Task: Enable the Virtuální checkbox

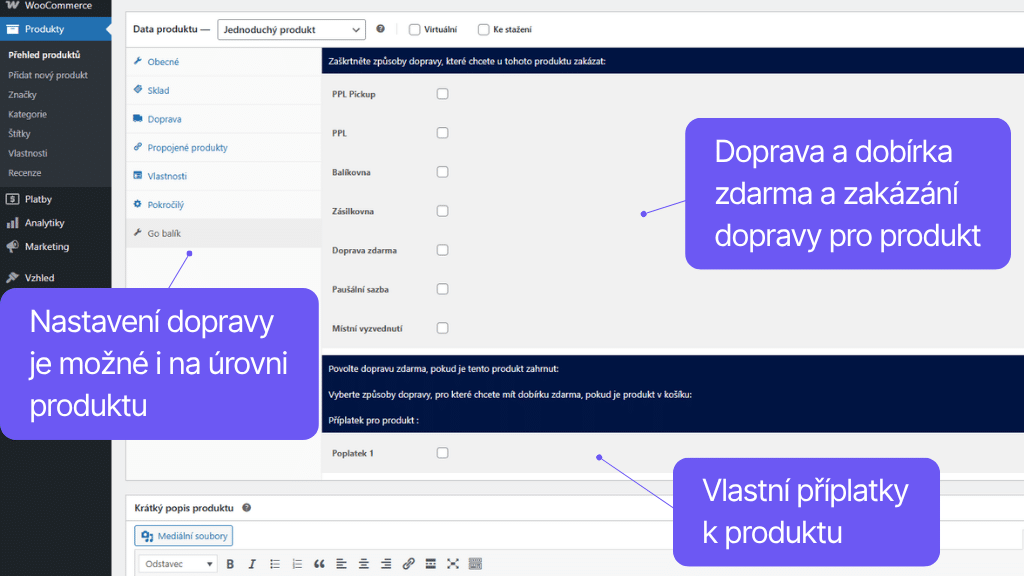Action: pos(414,29)
